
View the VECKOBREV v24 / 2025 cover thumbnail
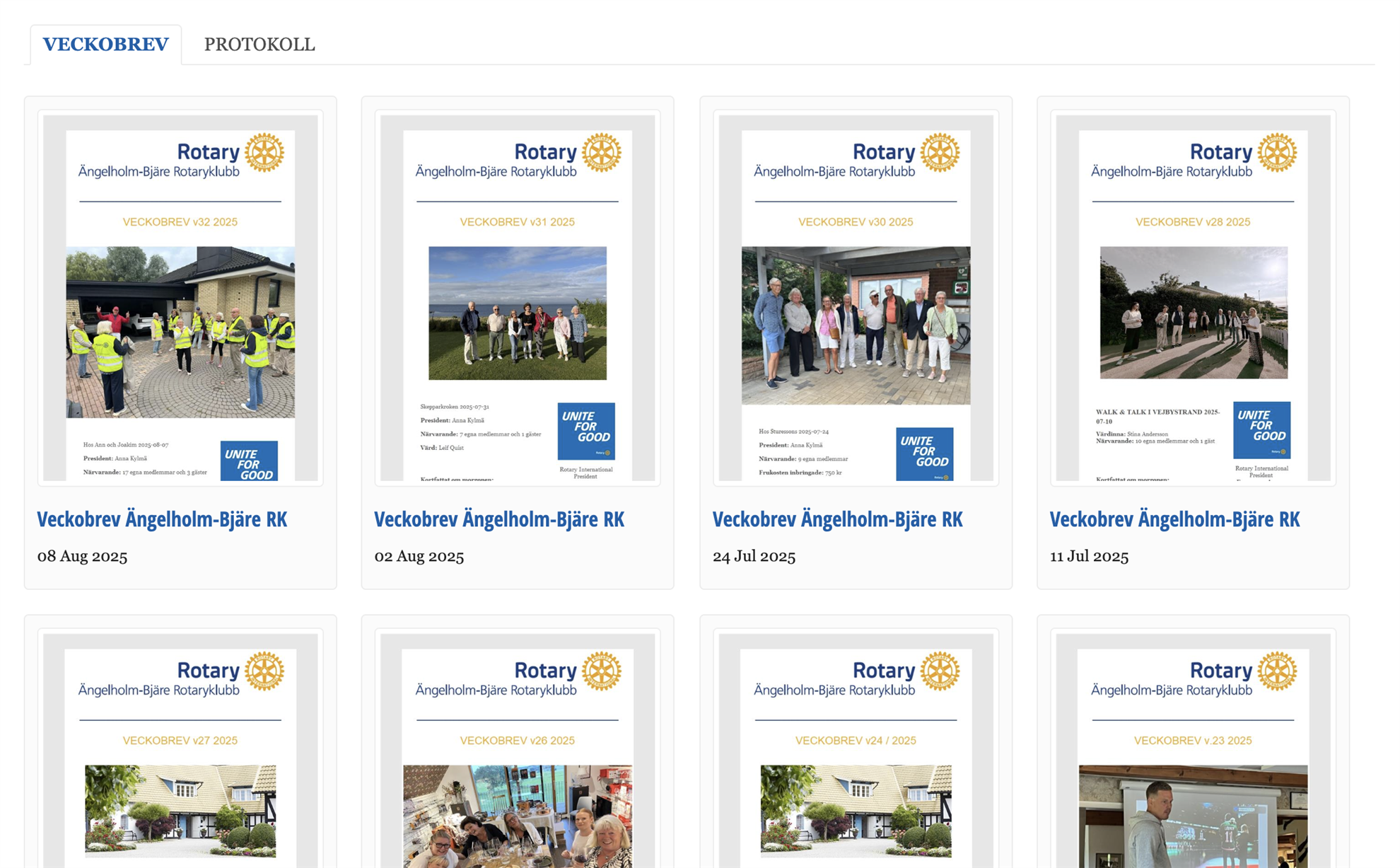(856, 748)
